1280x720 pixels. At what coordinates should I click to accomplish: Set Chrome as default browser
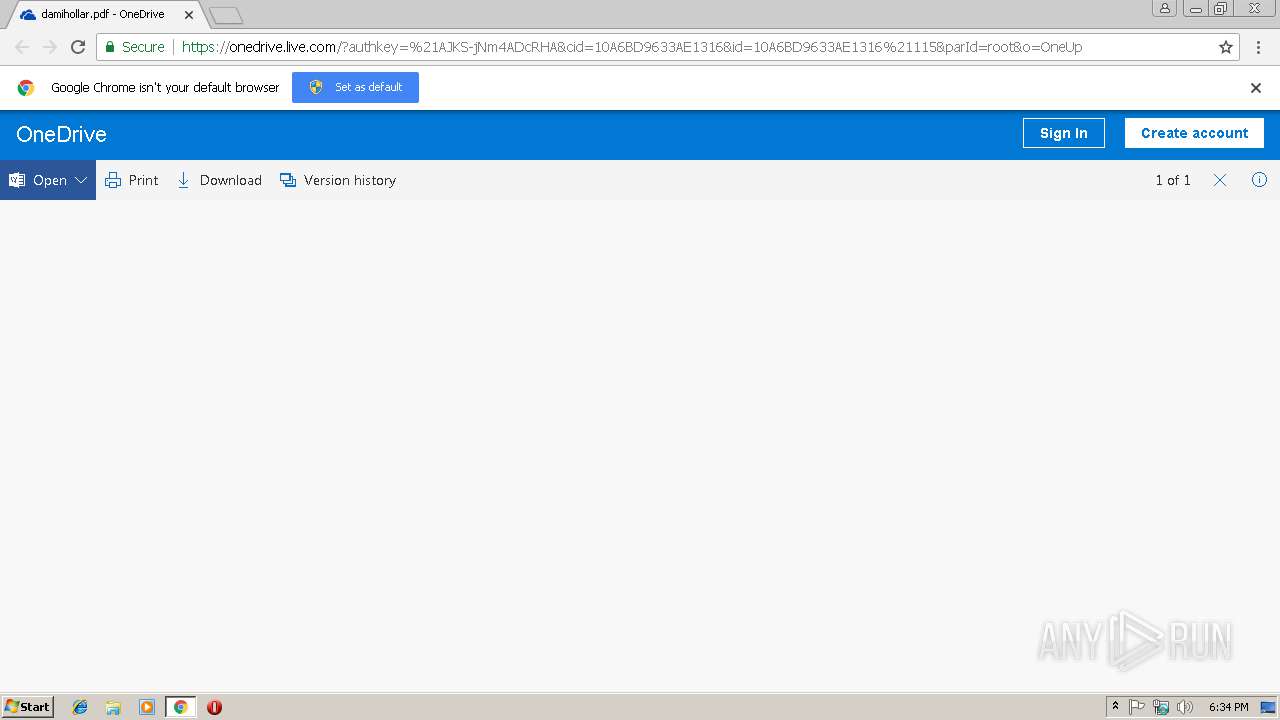pos(355,87)
